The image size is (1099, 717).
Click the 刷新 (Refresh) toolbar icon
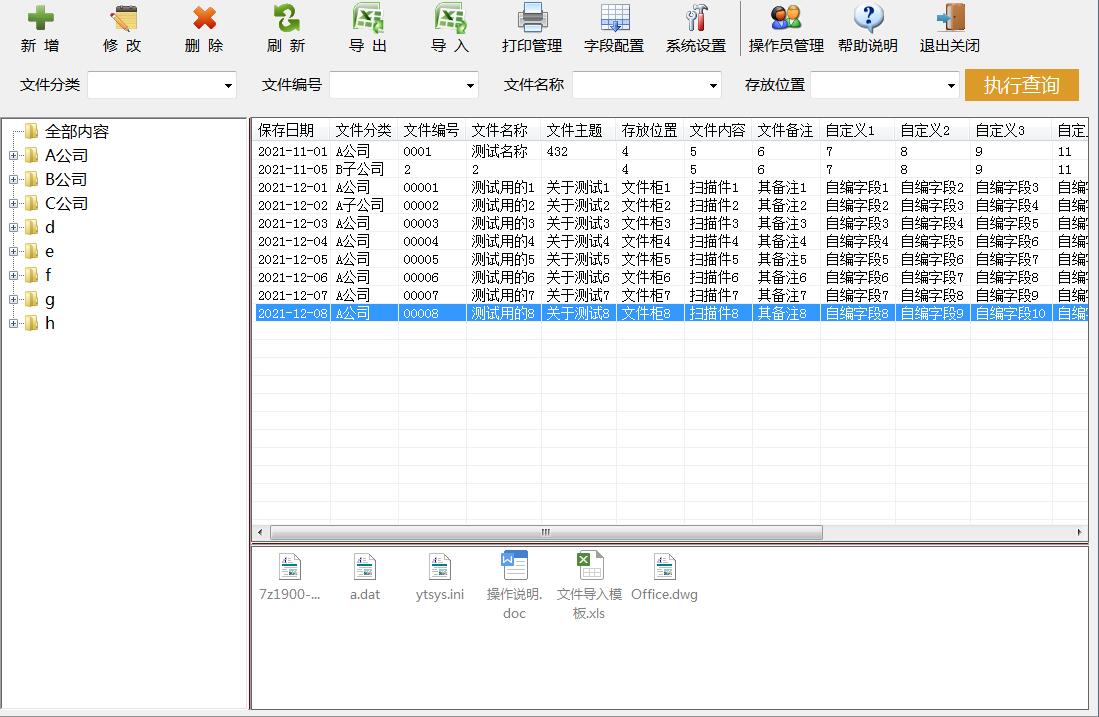pos(286,20)
